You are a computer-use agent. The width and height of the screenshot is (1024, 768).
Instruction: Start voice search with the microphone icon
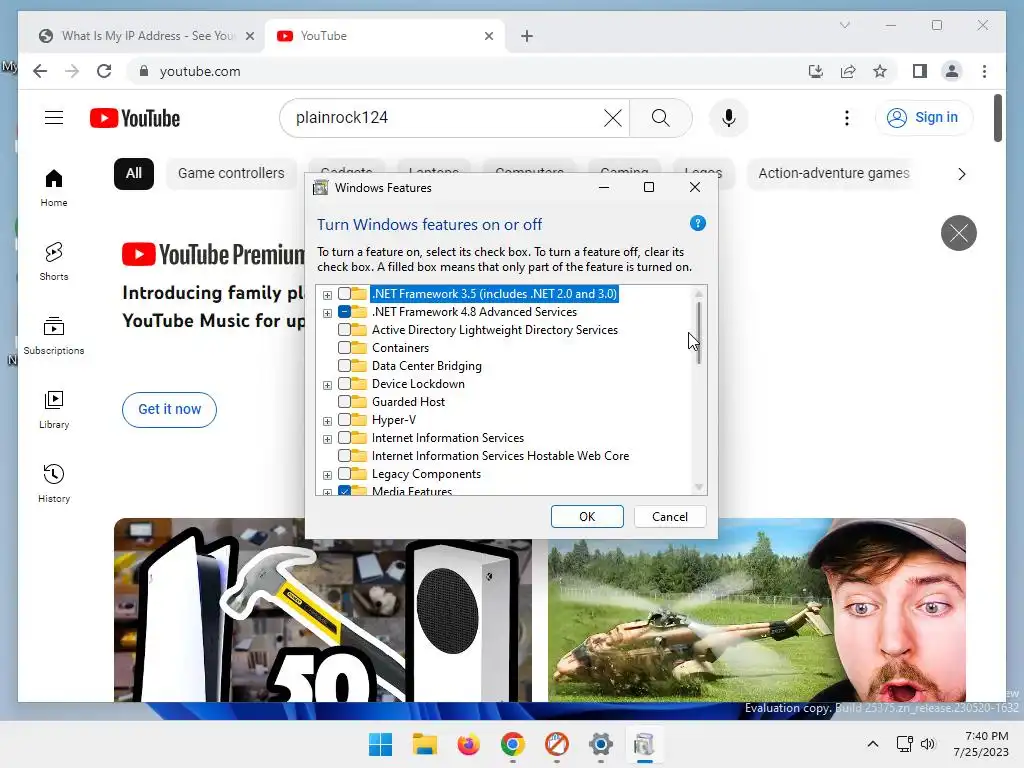click(729, 118)
